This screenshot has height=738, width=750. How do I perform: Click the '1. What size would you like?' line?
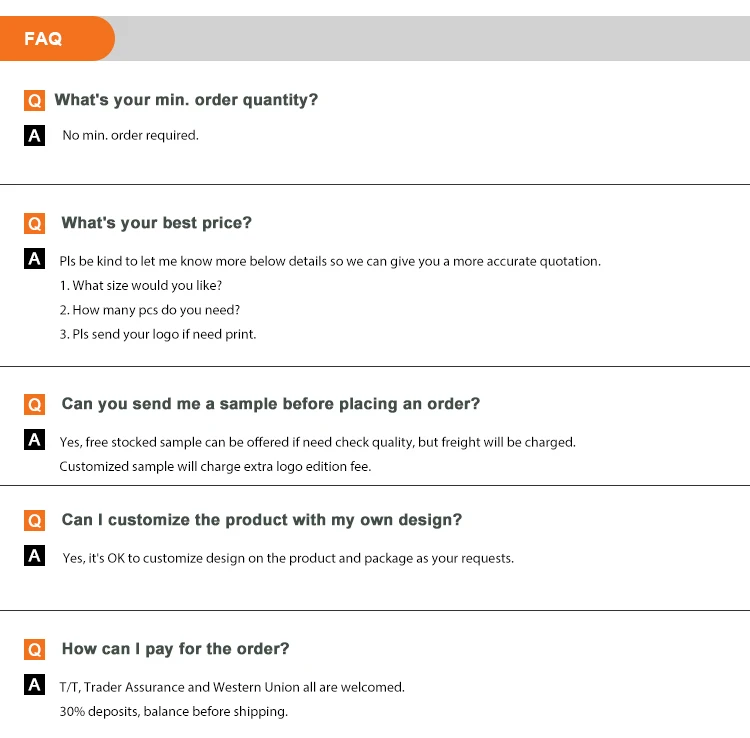[140, 285]
